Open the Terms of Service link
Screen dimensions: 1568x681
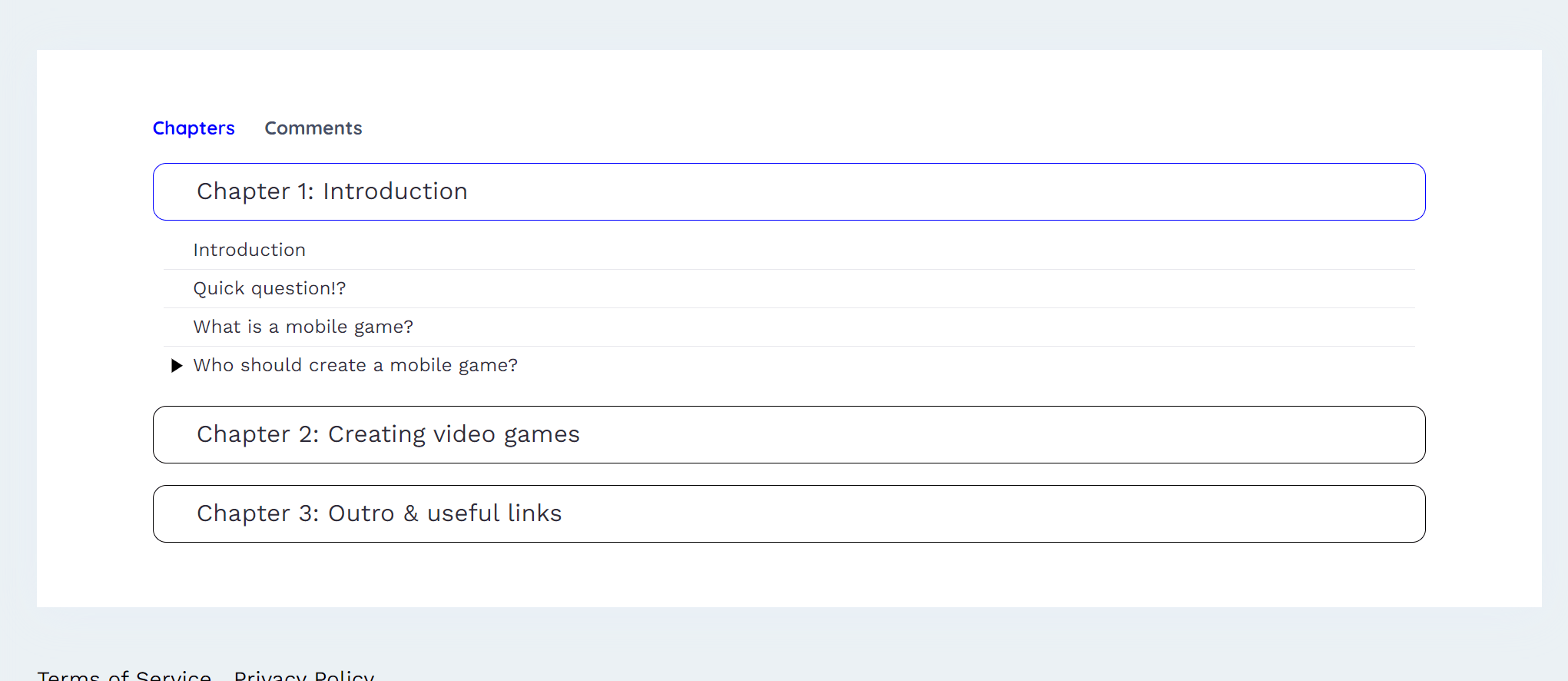point(124,675)
